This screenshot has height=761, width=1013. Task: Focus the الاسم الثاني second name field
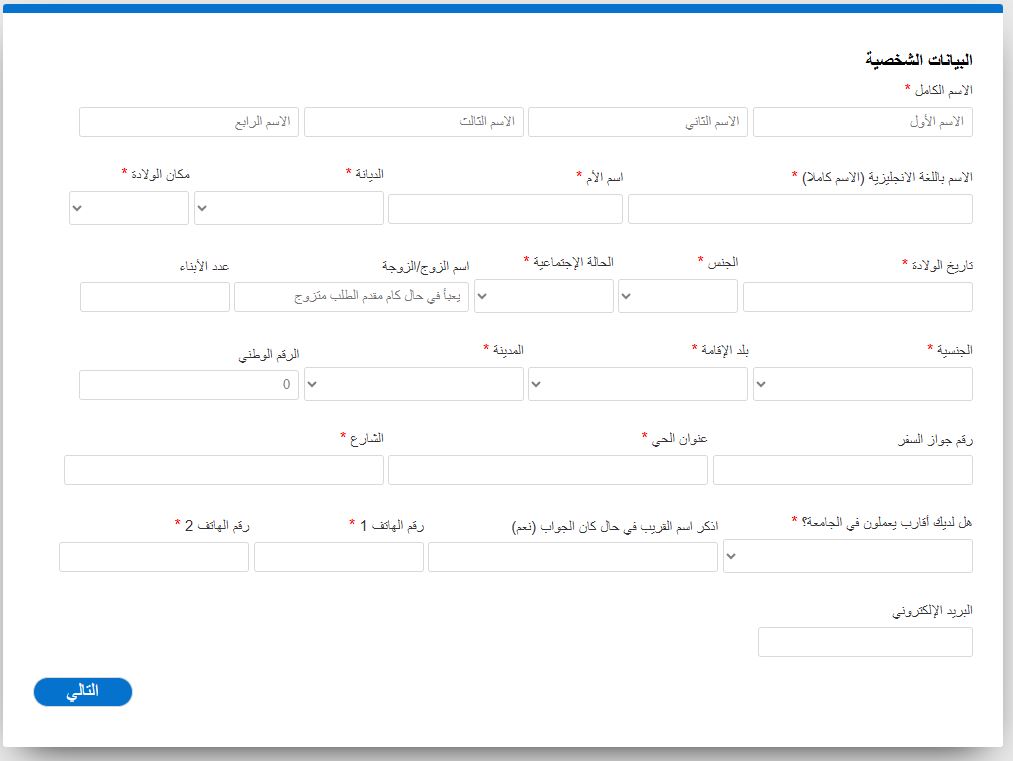[637, 122]
